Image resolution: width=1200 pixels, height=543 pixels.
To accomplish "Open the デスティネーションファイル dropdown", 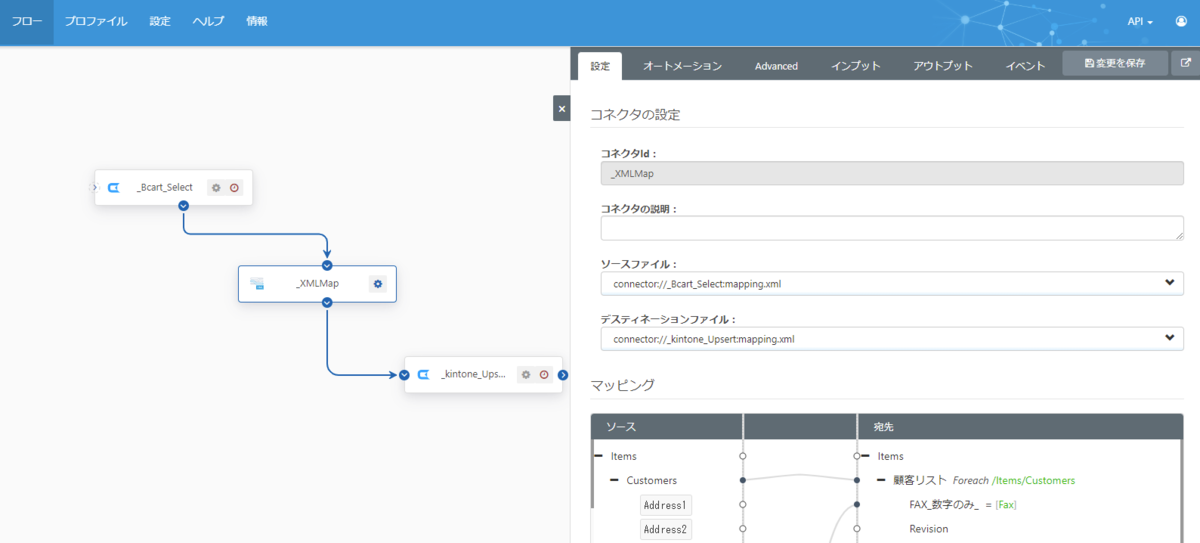I will 892,338.
